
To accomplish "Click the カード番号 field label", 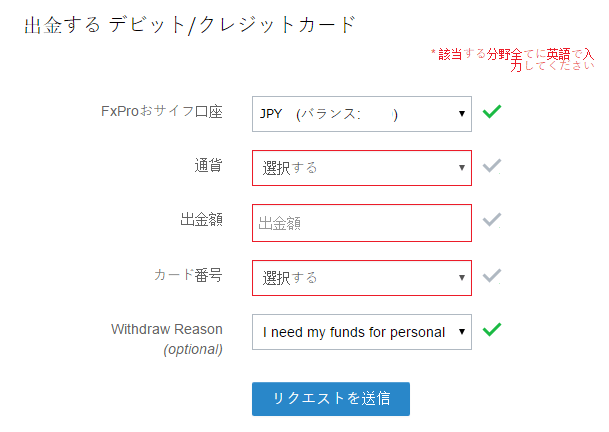I will [188, 275].
